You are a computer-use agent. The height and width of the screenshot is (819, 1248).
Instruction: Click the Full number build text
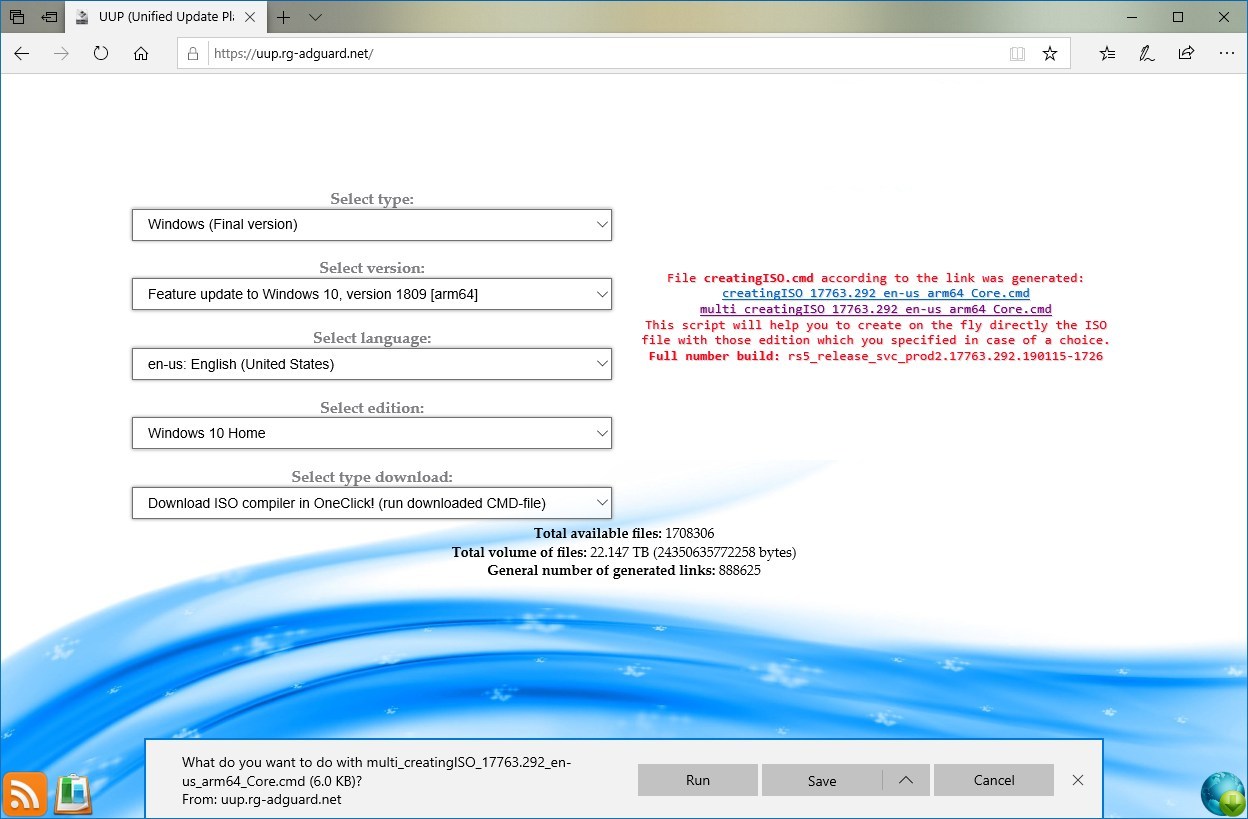(x=876, y=356)
